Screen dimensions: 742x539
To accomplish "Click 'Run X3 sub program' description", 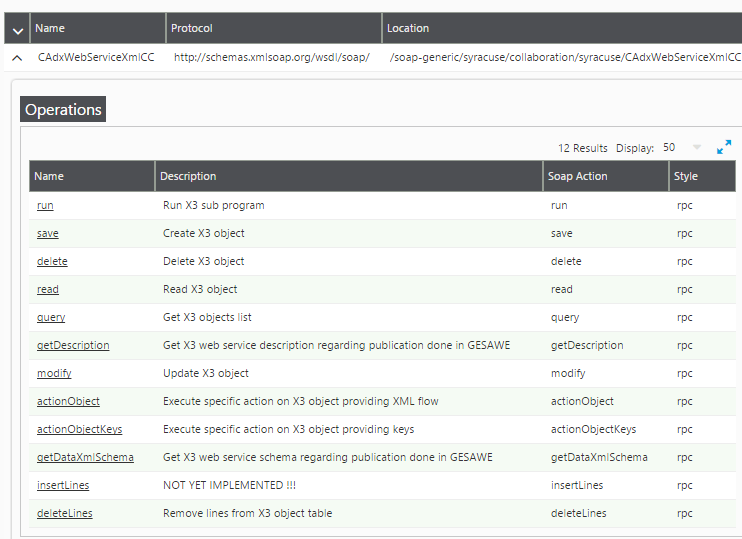I will [213, 205].
